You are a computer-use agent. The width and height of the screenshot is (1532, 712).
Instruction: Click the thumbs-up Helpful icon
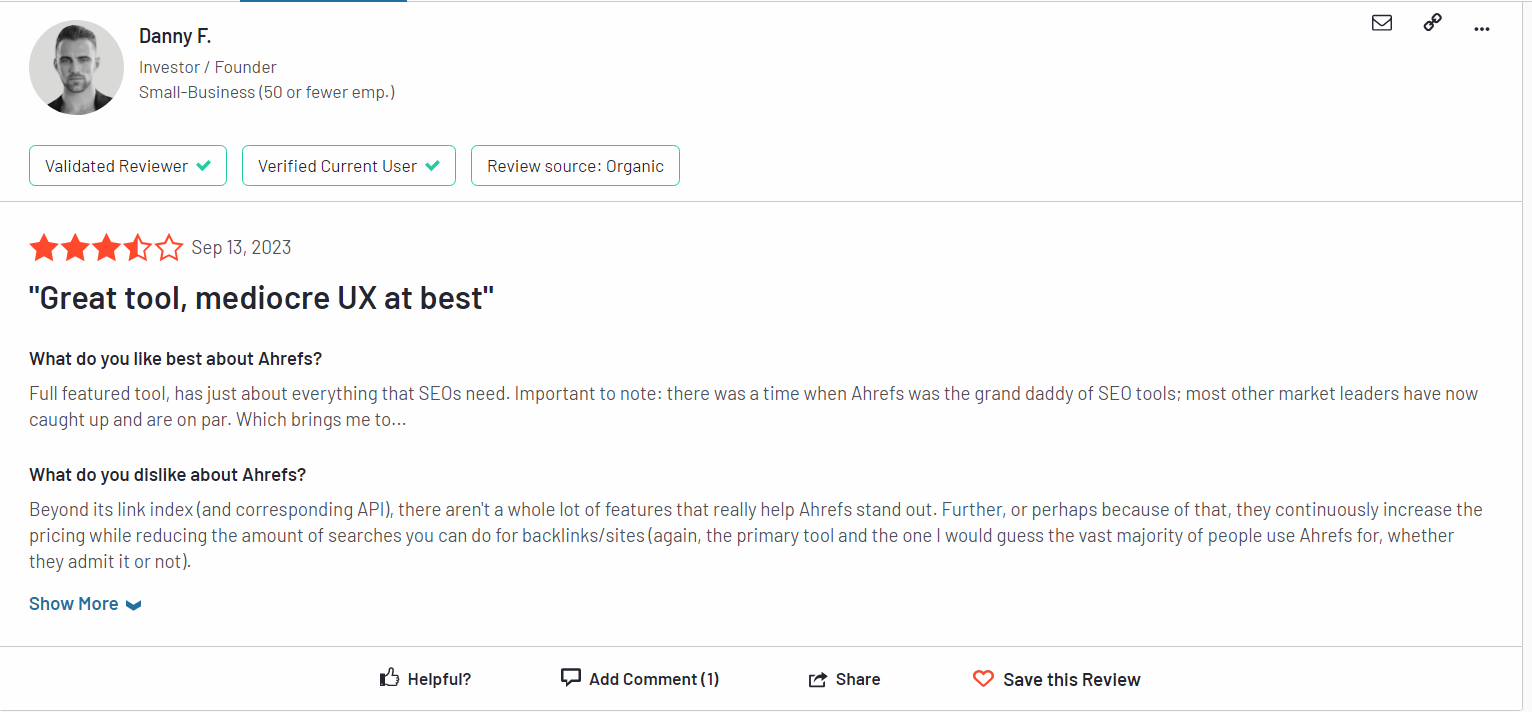[x=390, y=678]
